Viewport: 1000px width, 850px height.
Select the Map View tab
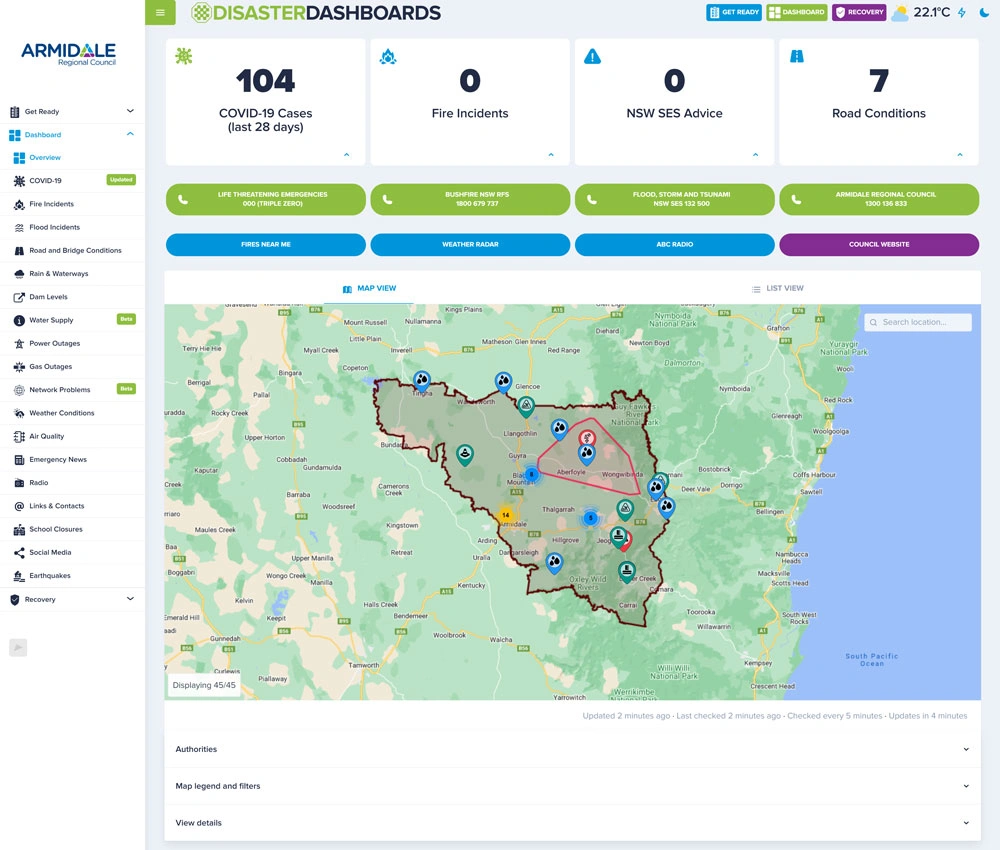coord(369,288)
